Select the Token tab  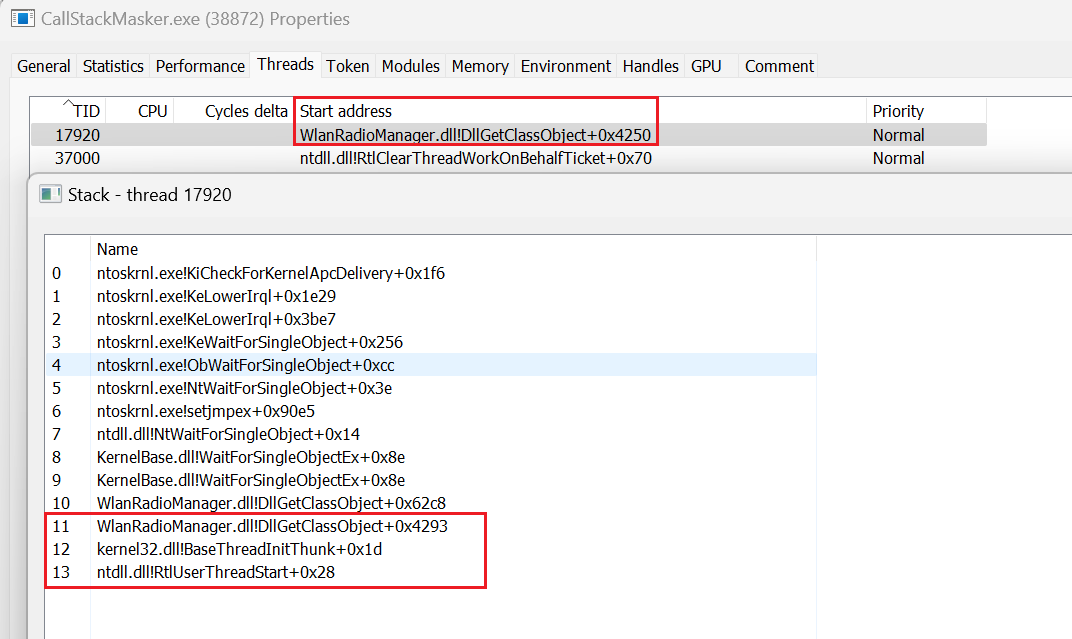[347, 65]
